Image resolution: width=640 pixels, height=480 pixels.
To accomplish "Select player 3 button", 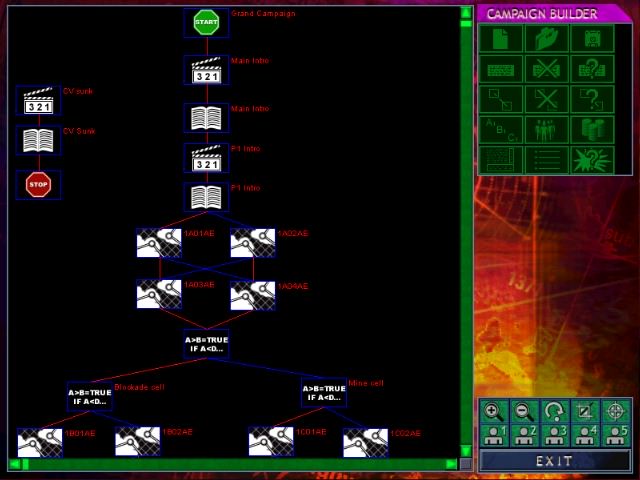I will [x=555, y=434].
